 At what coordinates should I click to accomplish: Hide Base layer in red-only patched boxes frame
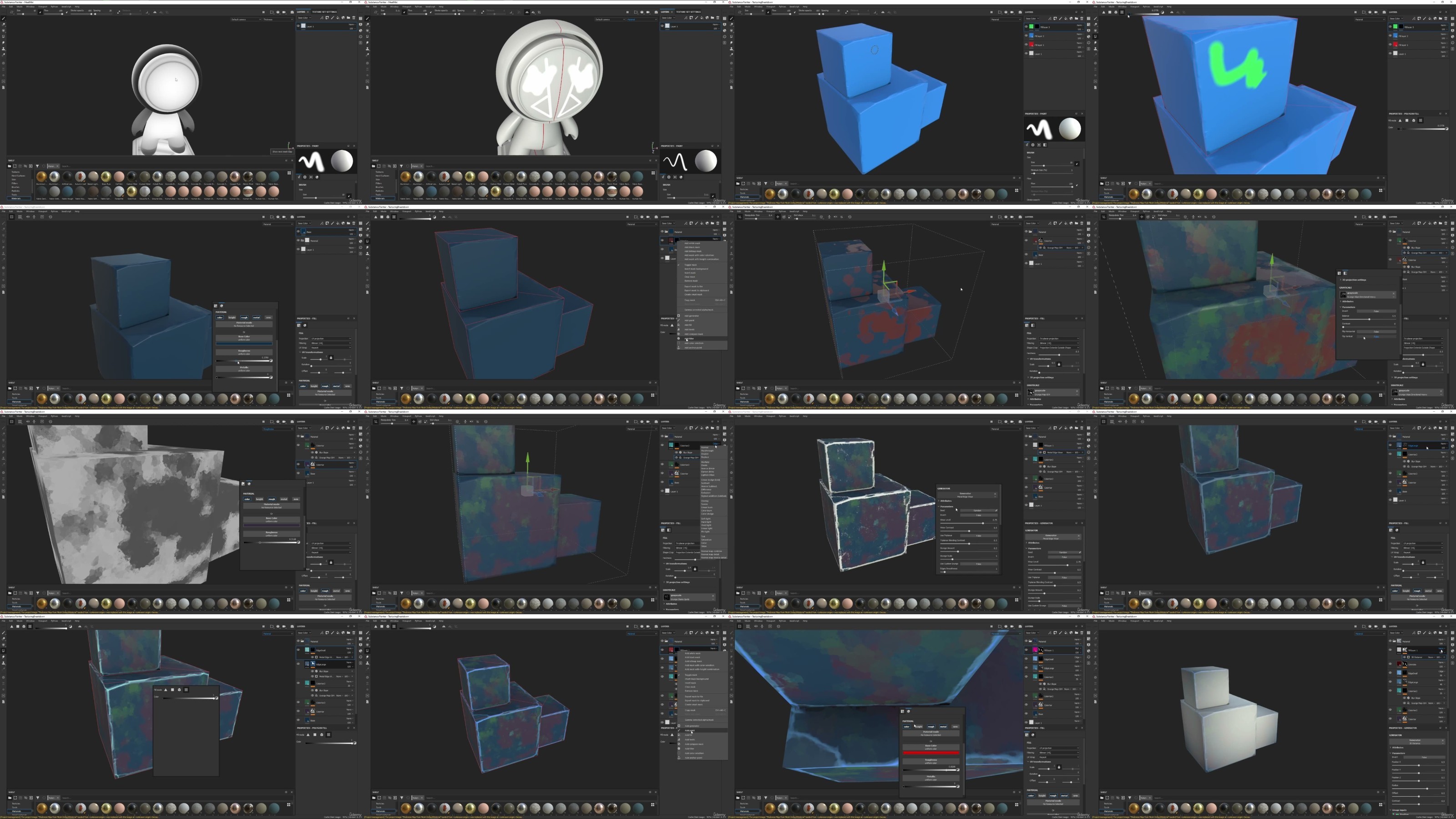pos(1026,254)
